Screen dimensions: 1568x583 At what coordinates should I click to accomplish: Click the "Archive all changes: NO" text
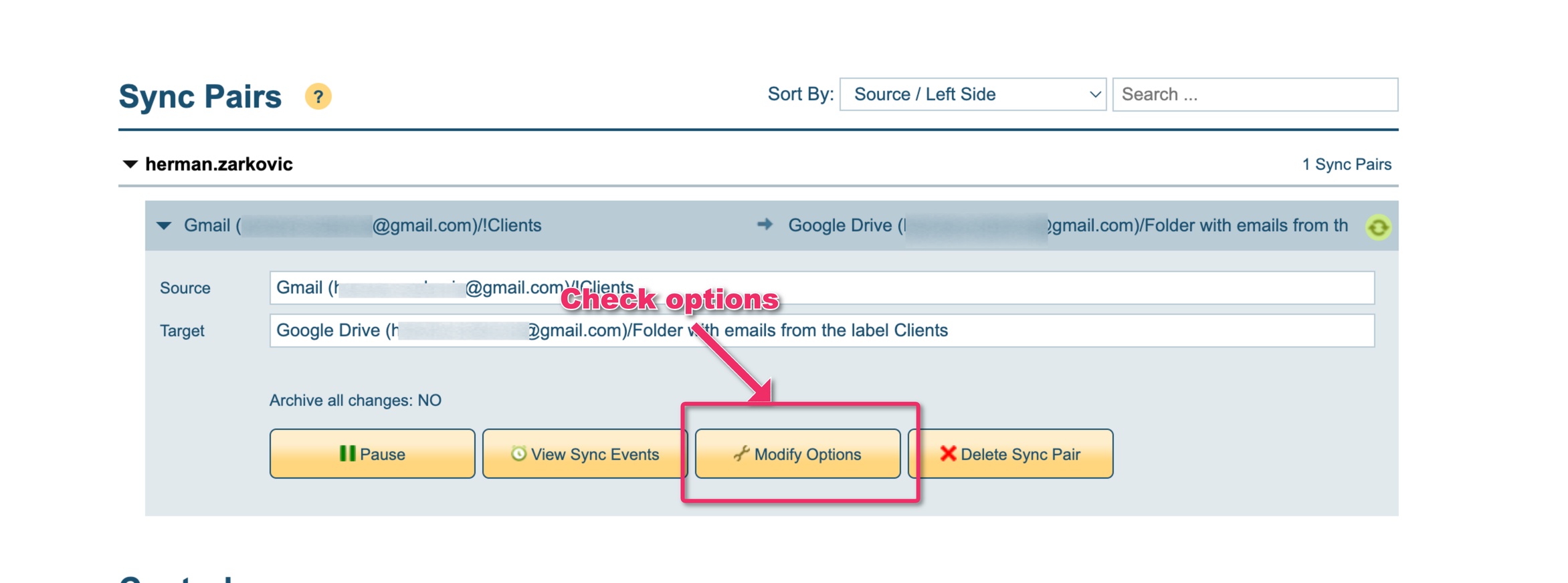coord(355,400)
